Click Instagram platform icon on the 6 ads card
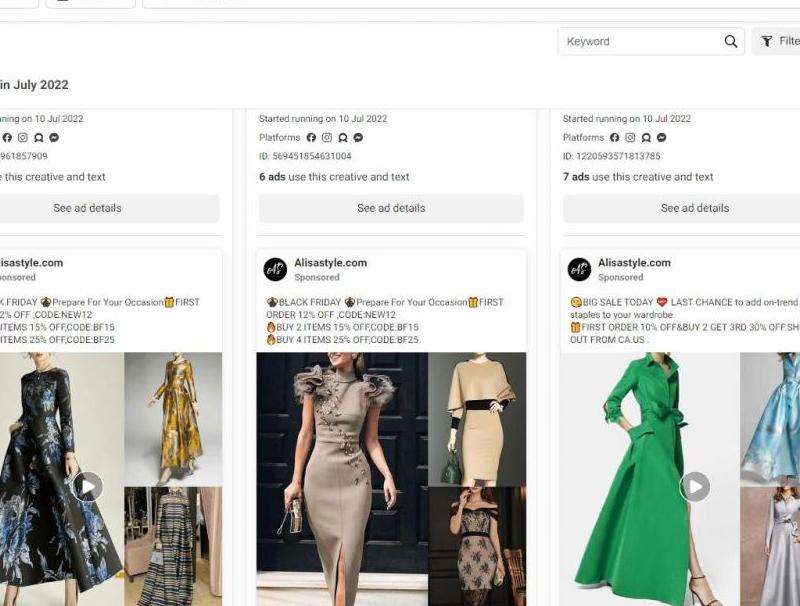This screenshot has width=800, height=606. (x=327, y=138)
